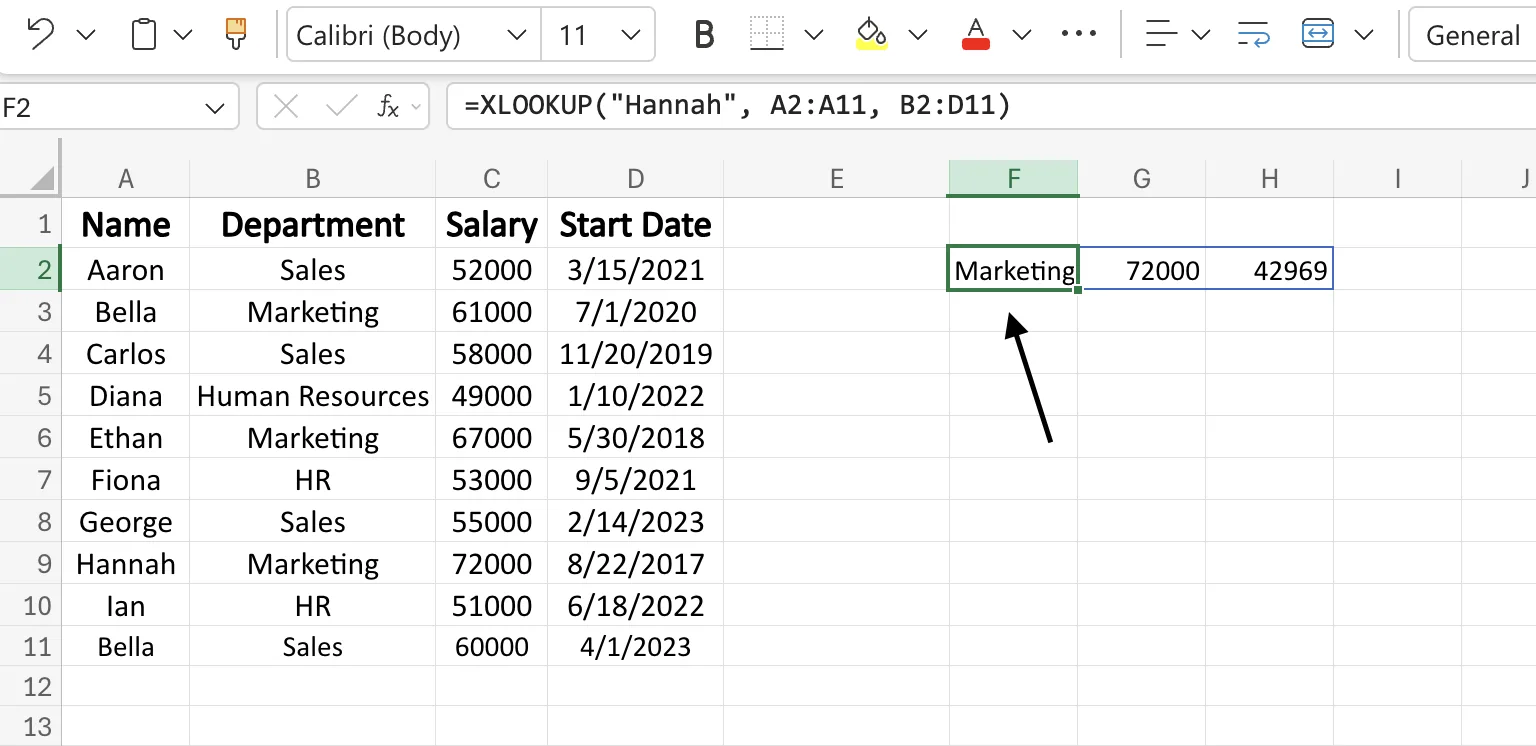This screenshot has width=1536, height=746.
Task: Click the Start Date header cell
Action: pyautogui.click(x=636, y=224)
